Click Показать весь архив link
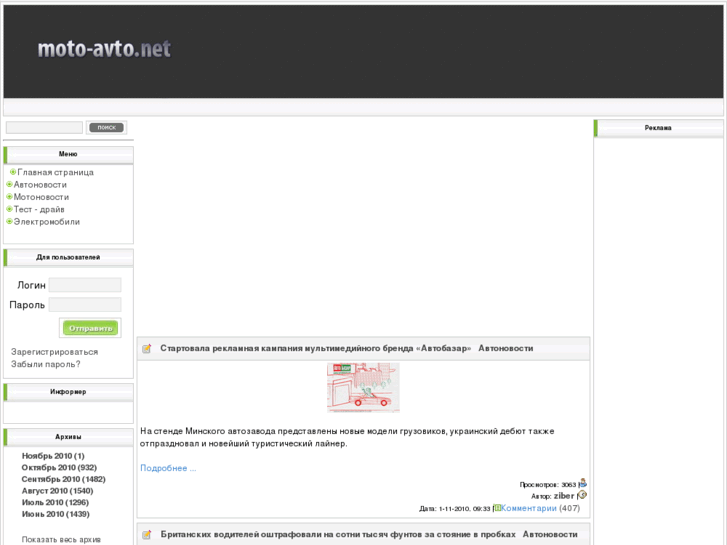Viewport: 727px width, 545px height. click(x=61, y=539)
